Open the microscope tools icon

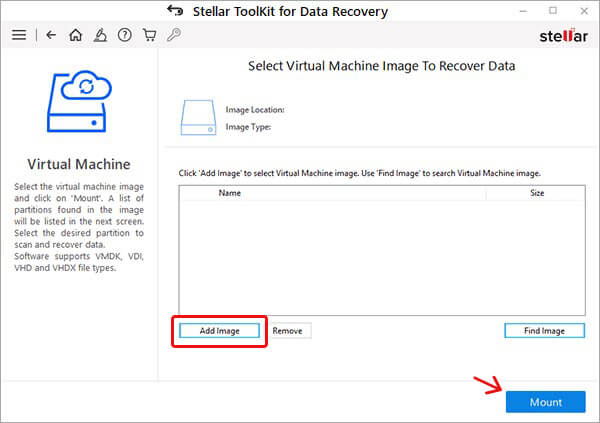100,35
